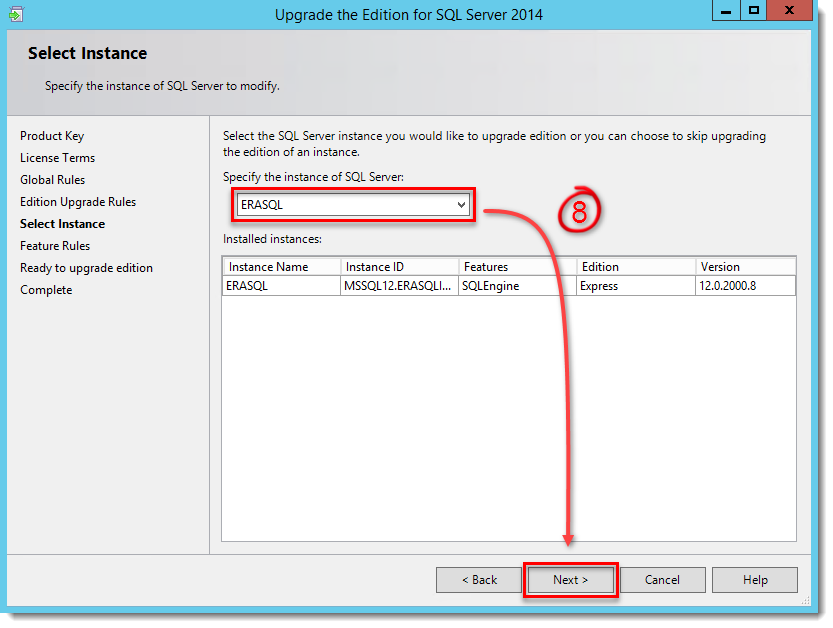Sort by Edition column header
Screen dimensions: 833x628
click(636, 267)
